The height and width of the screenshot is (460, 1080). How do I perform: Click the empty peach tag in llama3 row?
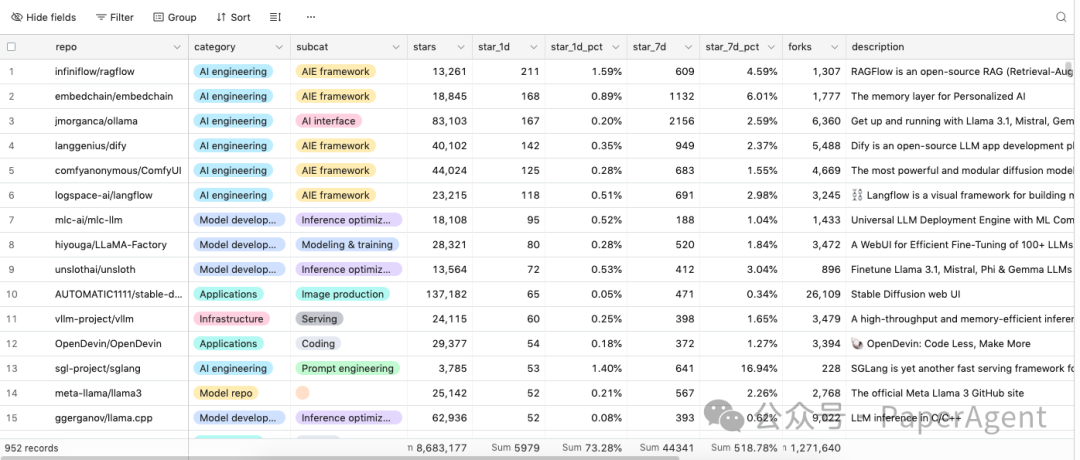tap(302, 394)
